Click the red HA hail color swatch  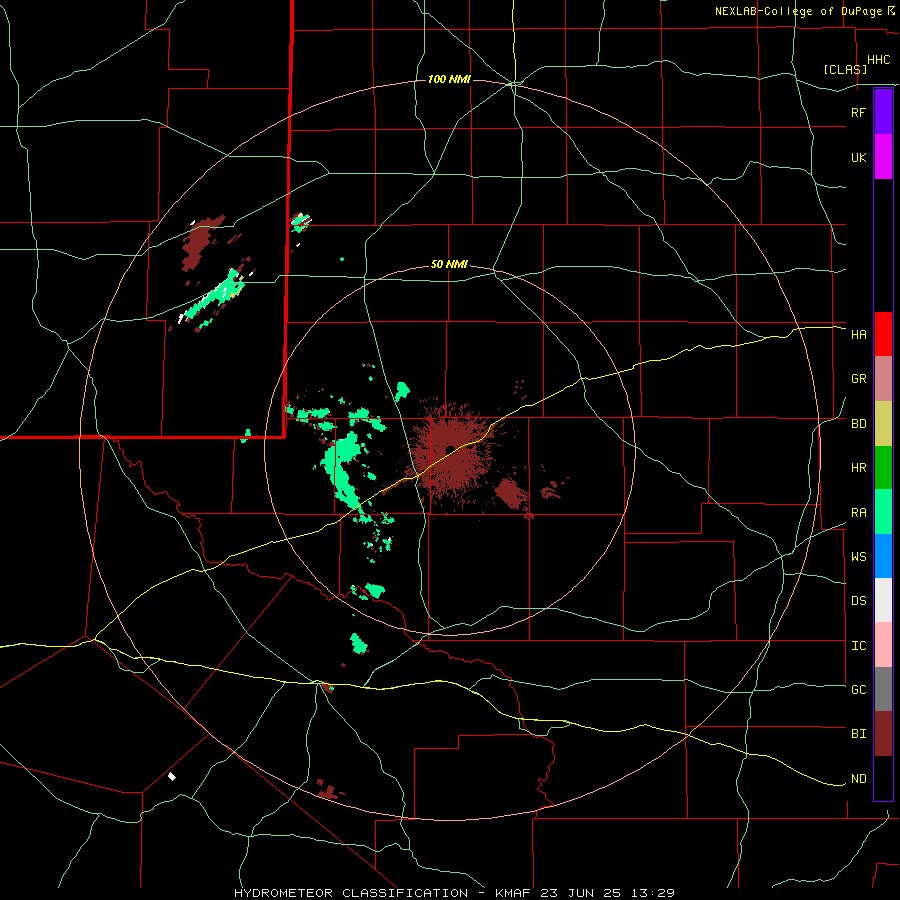(x=883, y=334)
